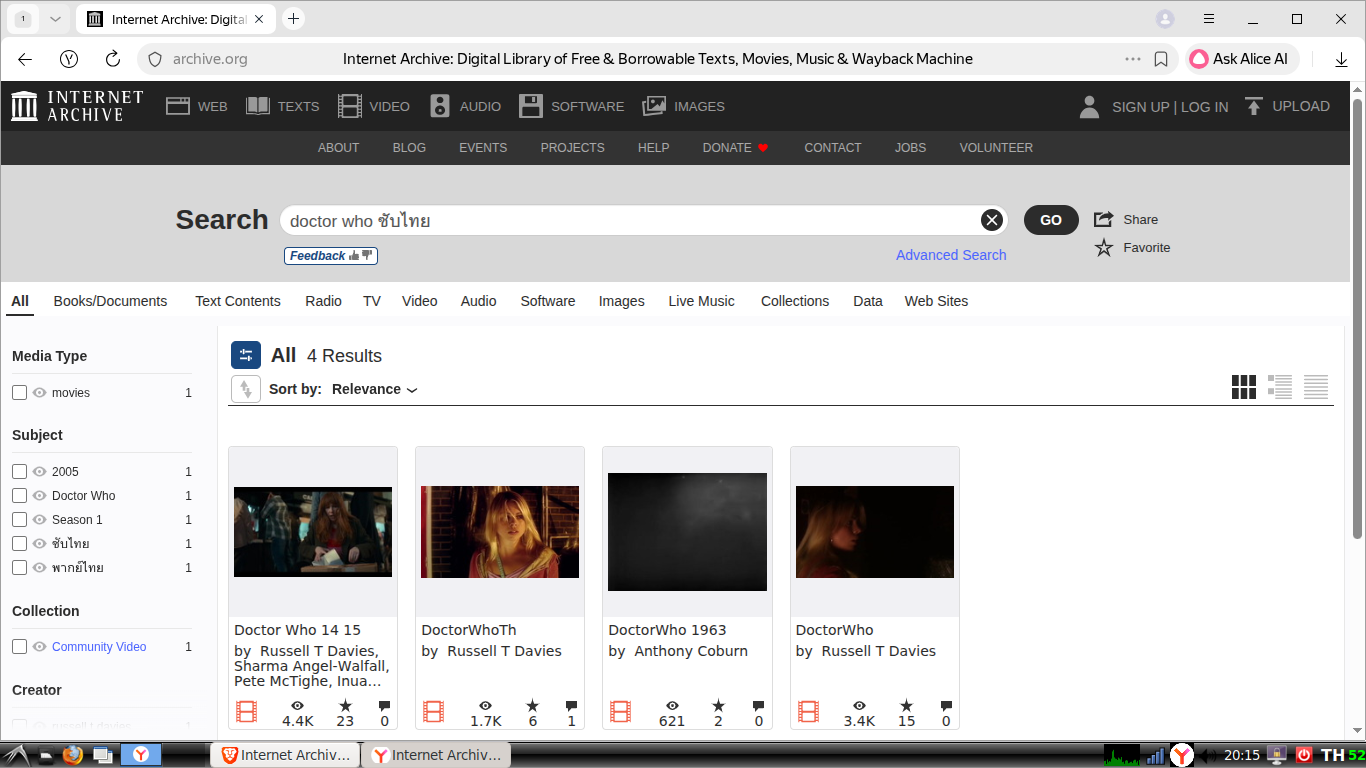
Task: Click the Feedback button
Action: coord(331,256)
